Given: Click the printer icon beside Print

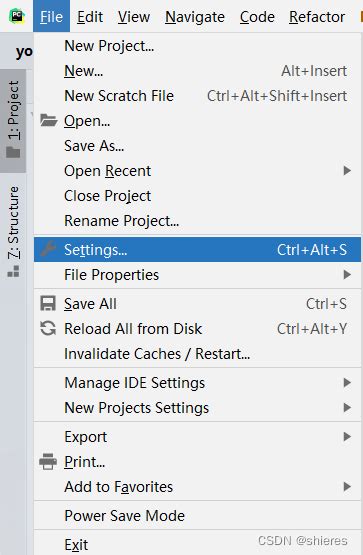Looking at the screenshot, I should click(48, 462).
